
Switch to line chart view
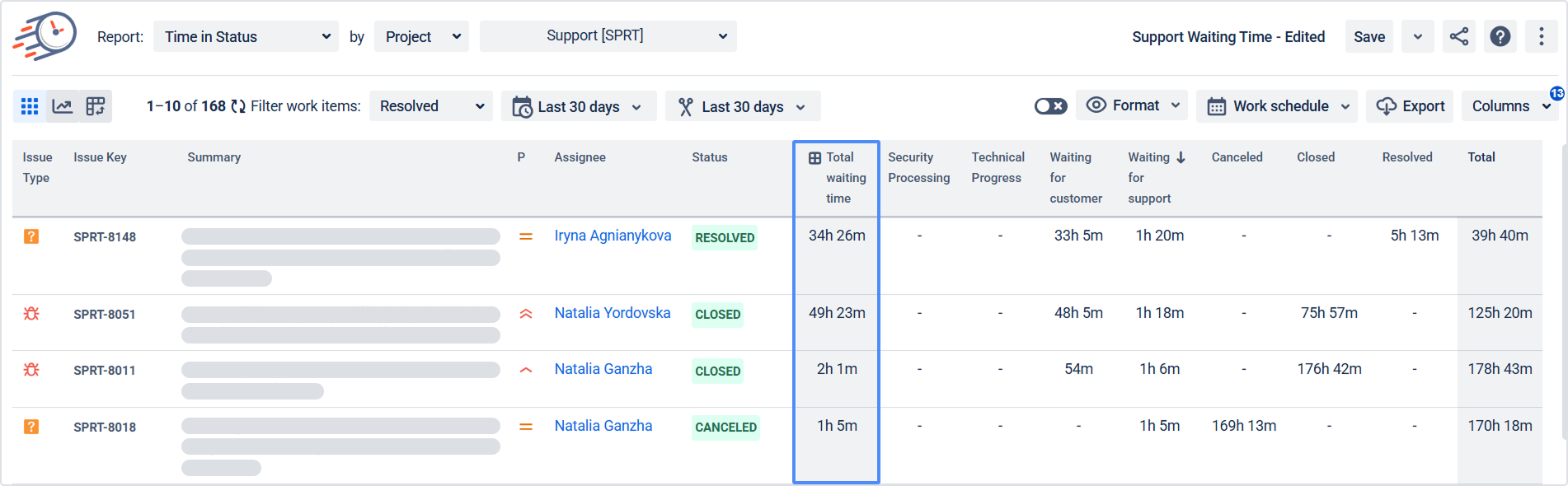pyautogui.click(x=63, y=106)
